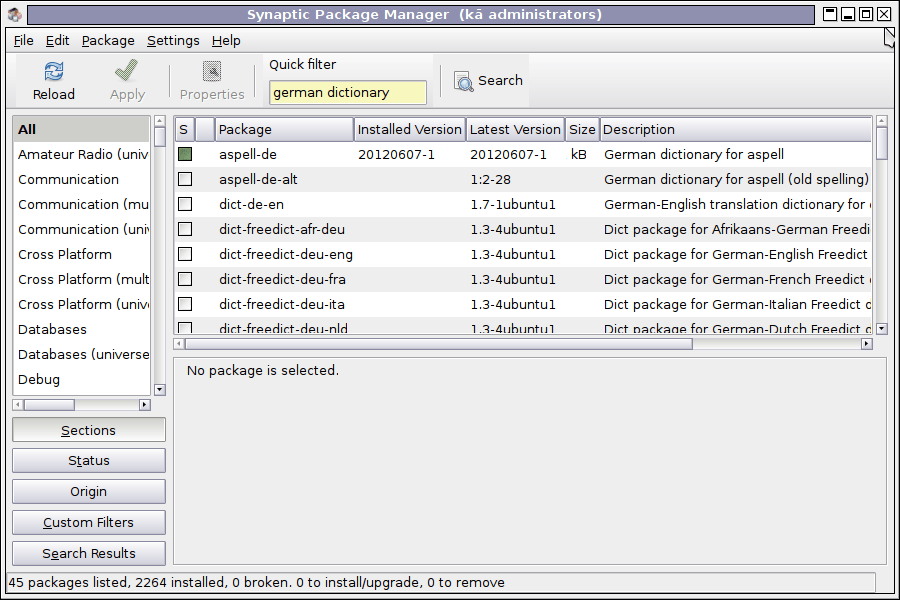Select Databases (universe) section
Image resolution: width=900 pixels, height=600 pixels.
[x=82, y=354]
